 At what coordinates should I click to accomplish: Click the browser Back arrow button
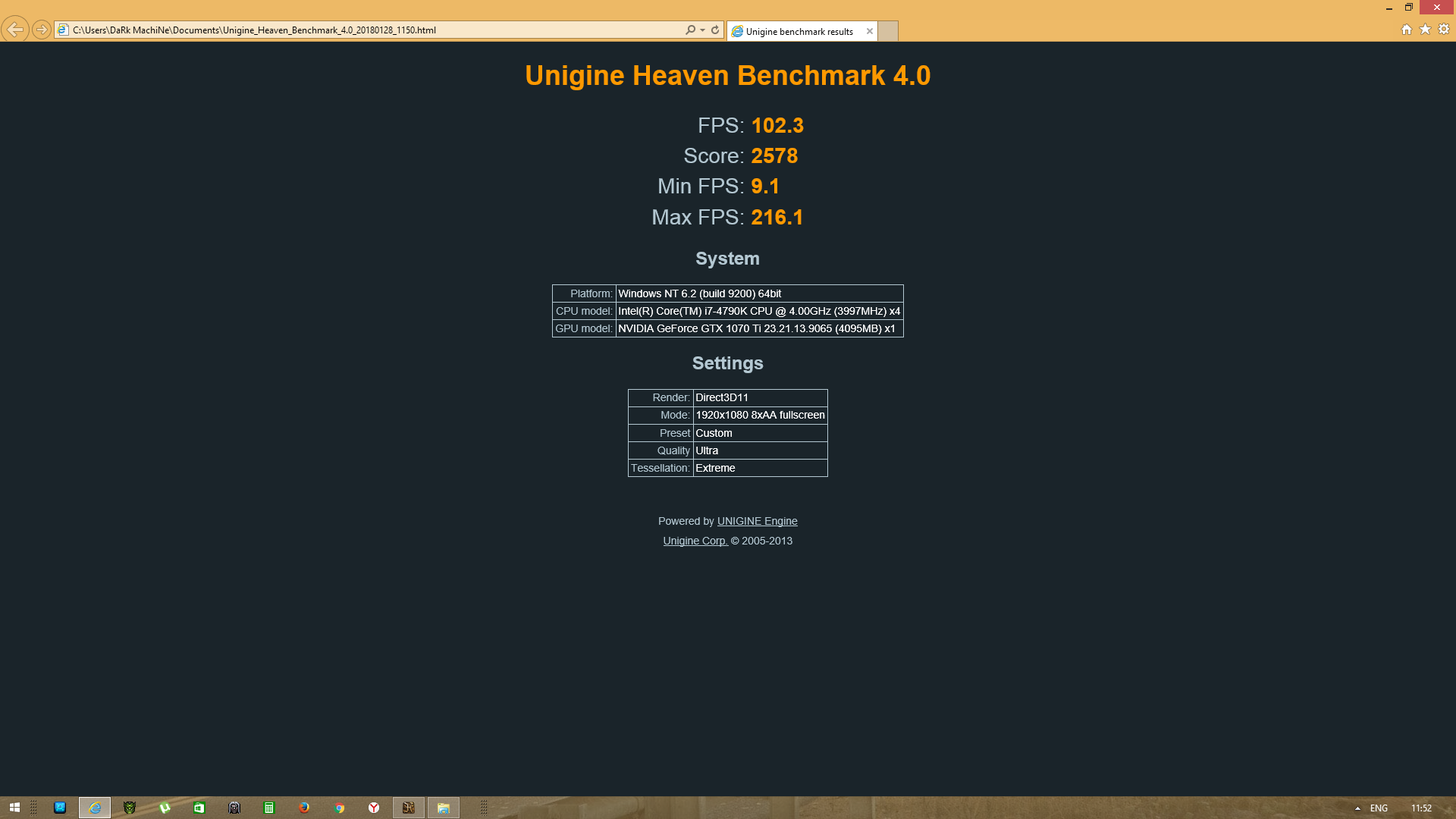coord(14,30)
